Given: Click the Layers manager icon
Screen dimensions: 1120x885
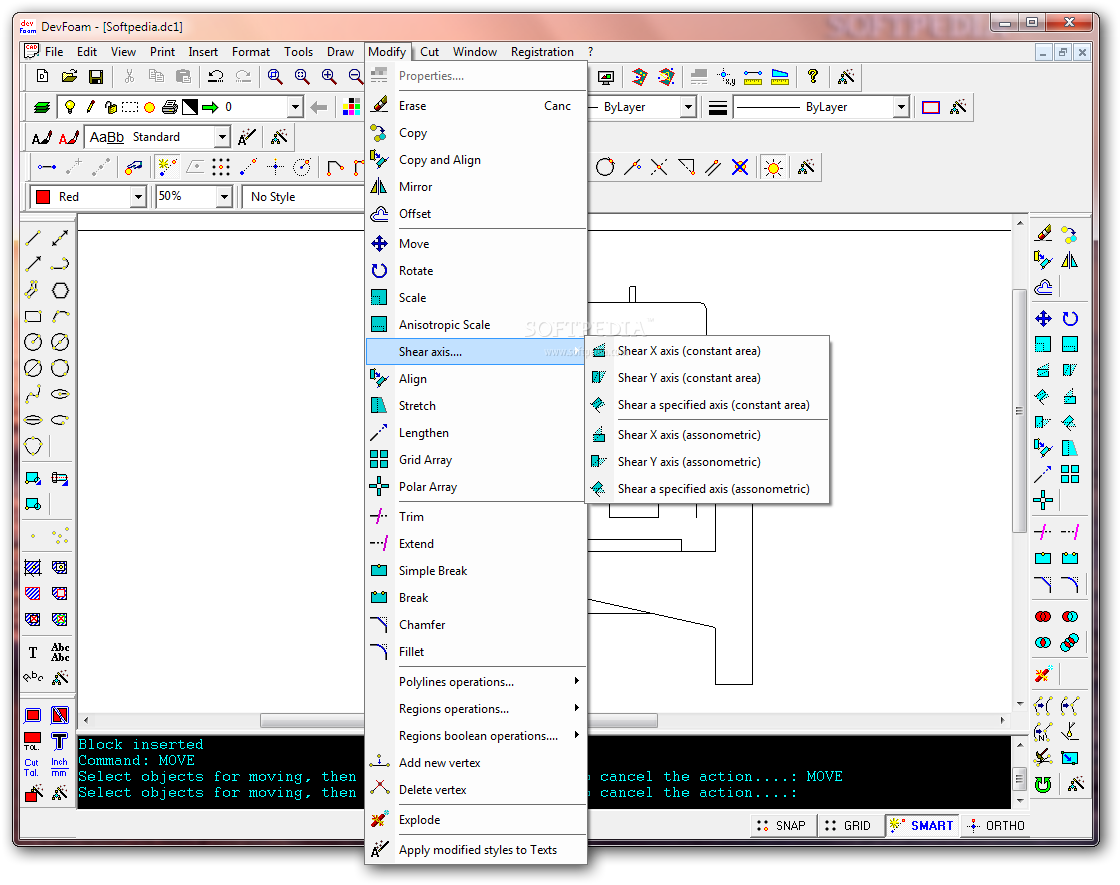Looking at the screenshot, I should pos(42,107).
